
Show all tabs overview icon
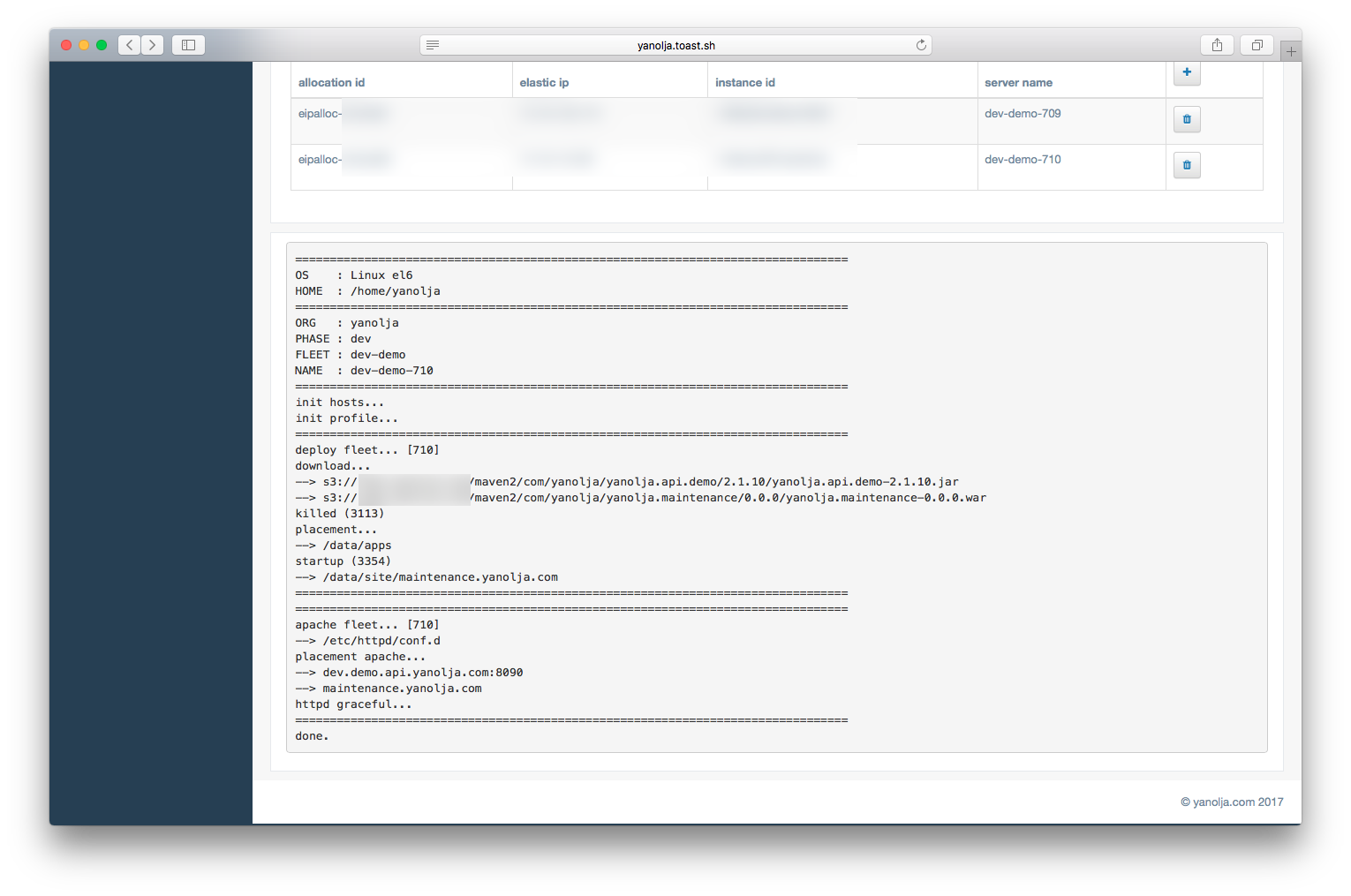tap(1257, 45)
